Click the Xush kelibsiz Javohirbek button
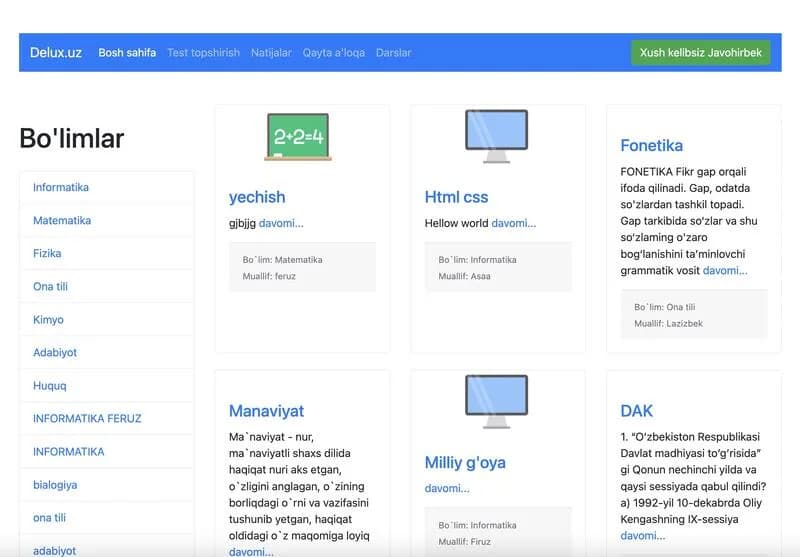Viewport: 800px width, 557px height. [701, 53]
